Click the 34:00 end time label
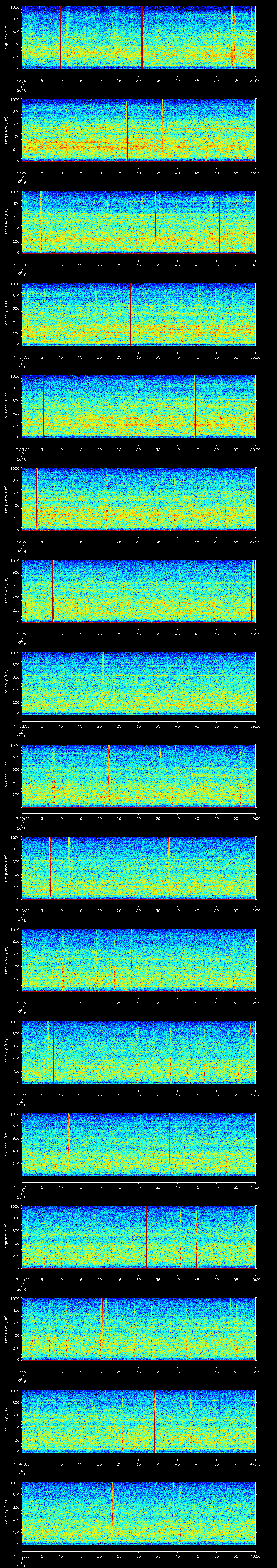This screenshot has width=277, height=1568. (256, 265)
